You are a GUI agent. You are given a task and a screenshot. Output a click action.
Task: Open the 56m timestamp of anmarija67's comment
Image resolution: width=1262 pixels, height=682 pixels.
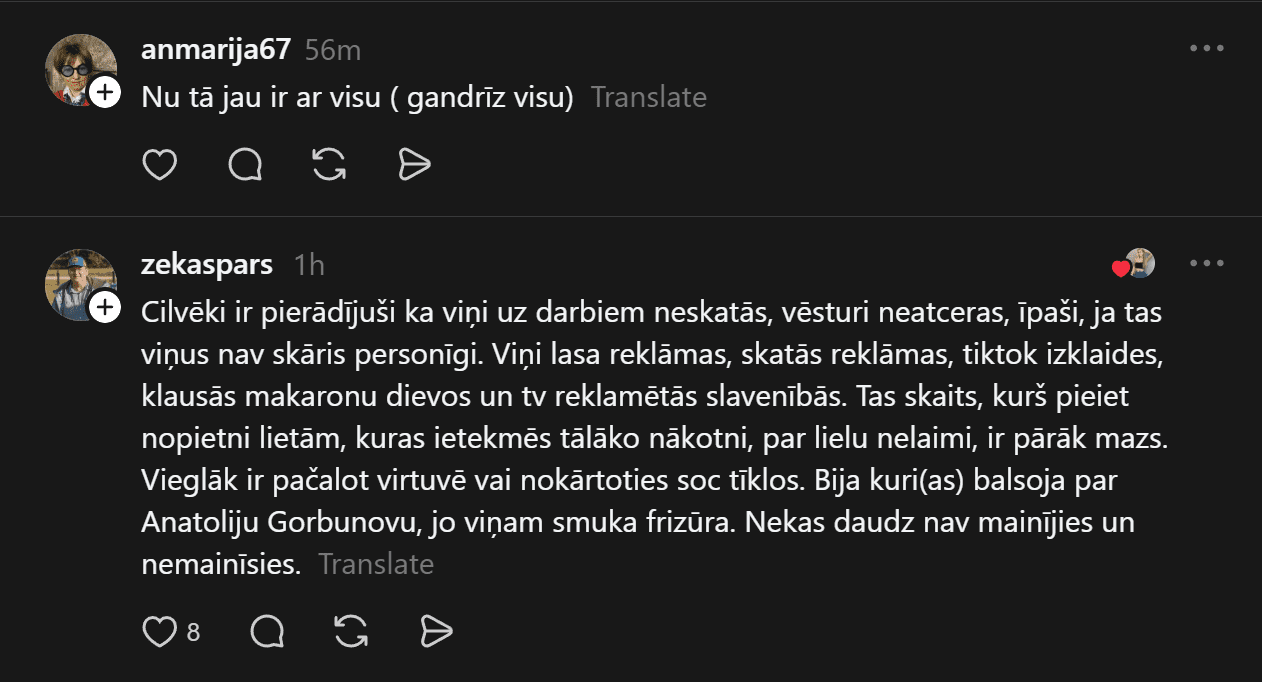point(333,49)
